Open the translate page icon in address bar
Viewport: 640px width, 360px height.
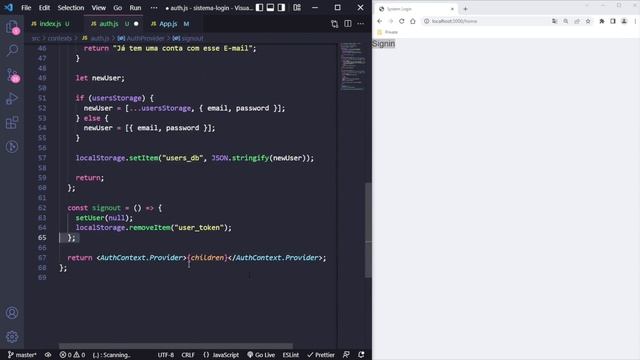[555, 21]
